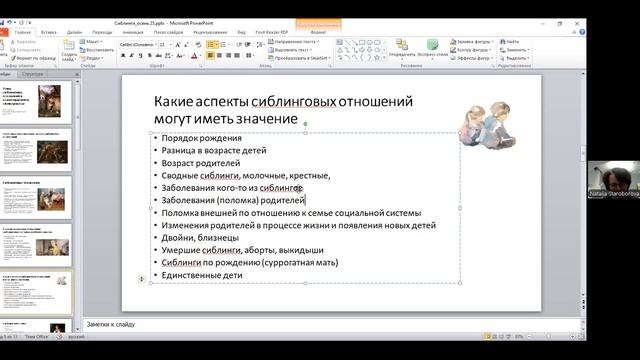
Task: Select first slide thumbnail in panel
Action: [x=36, y=102]
